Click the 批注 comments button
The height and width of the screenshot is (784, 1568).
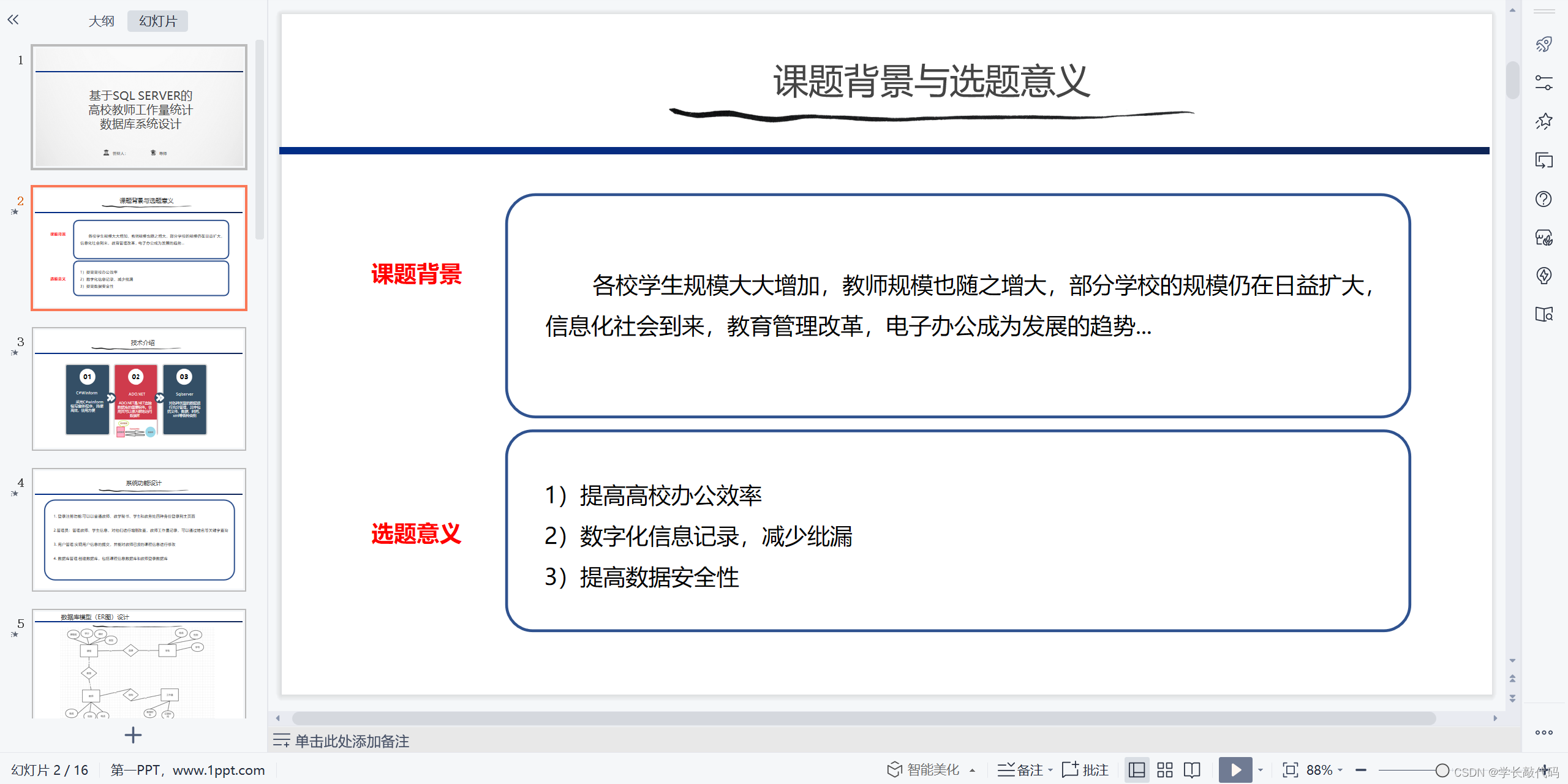(1085, 770)
